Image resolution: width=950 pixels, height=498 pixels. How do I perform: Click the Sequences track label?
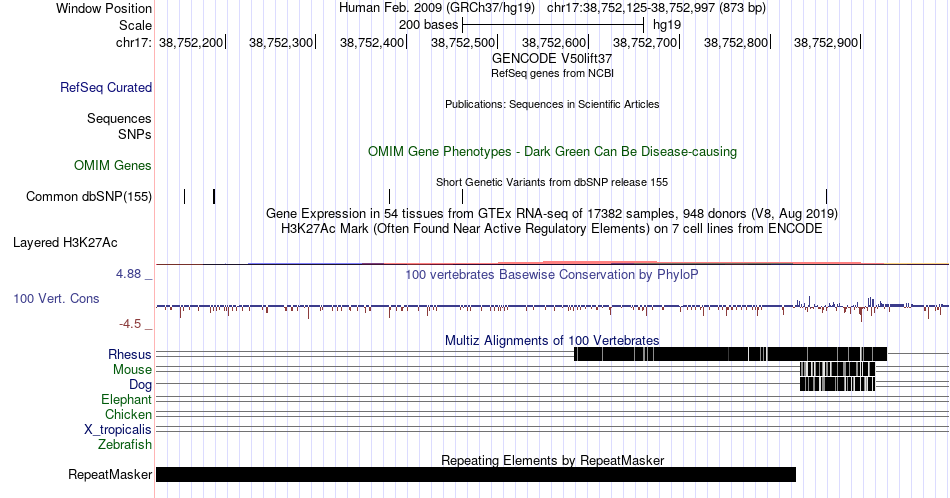(x=119, y=118)
